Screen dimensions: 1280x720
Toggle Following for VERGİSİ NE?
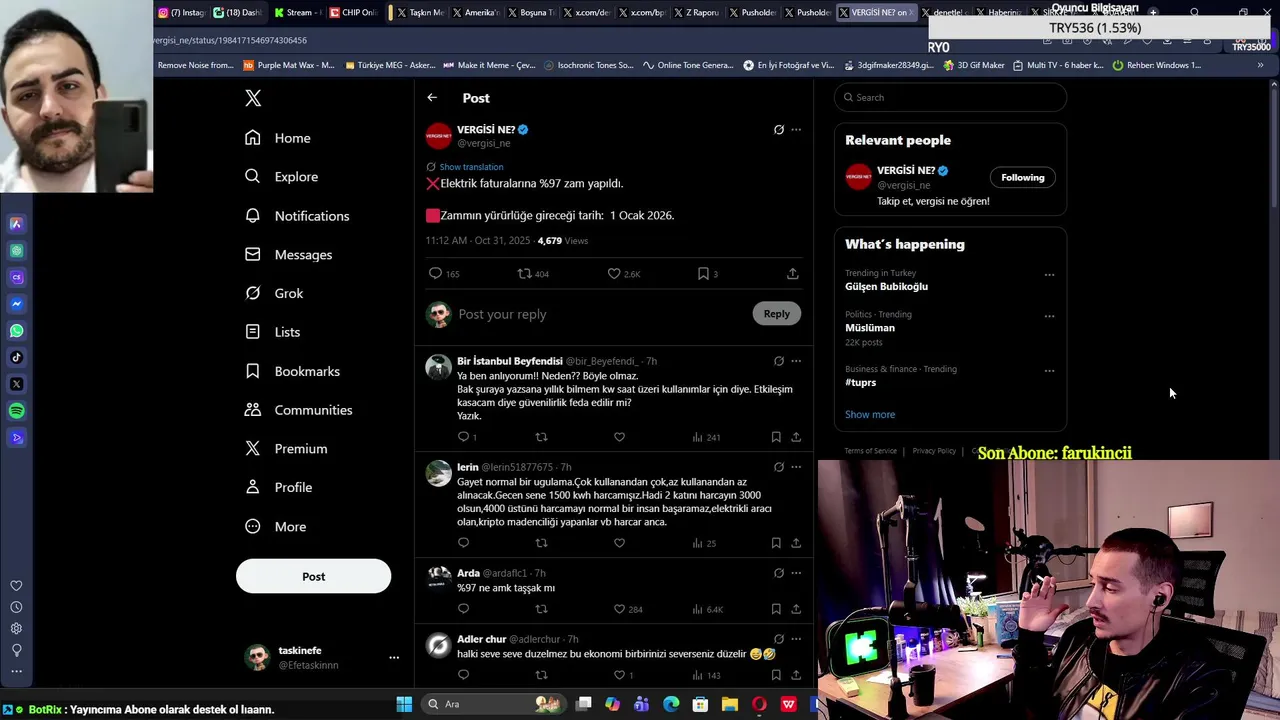click(1022, 178)
